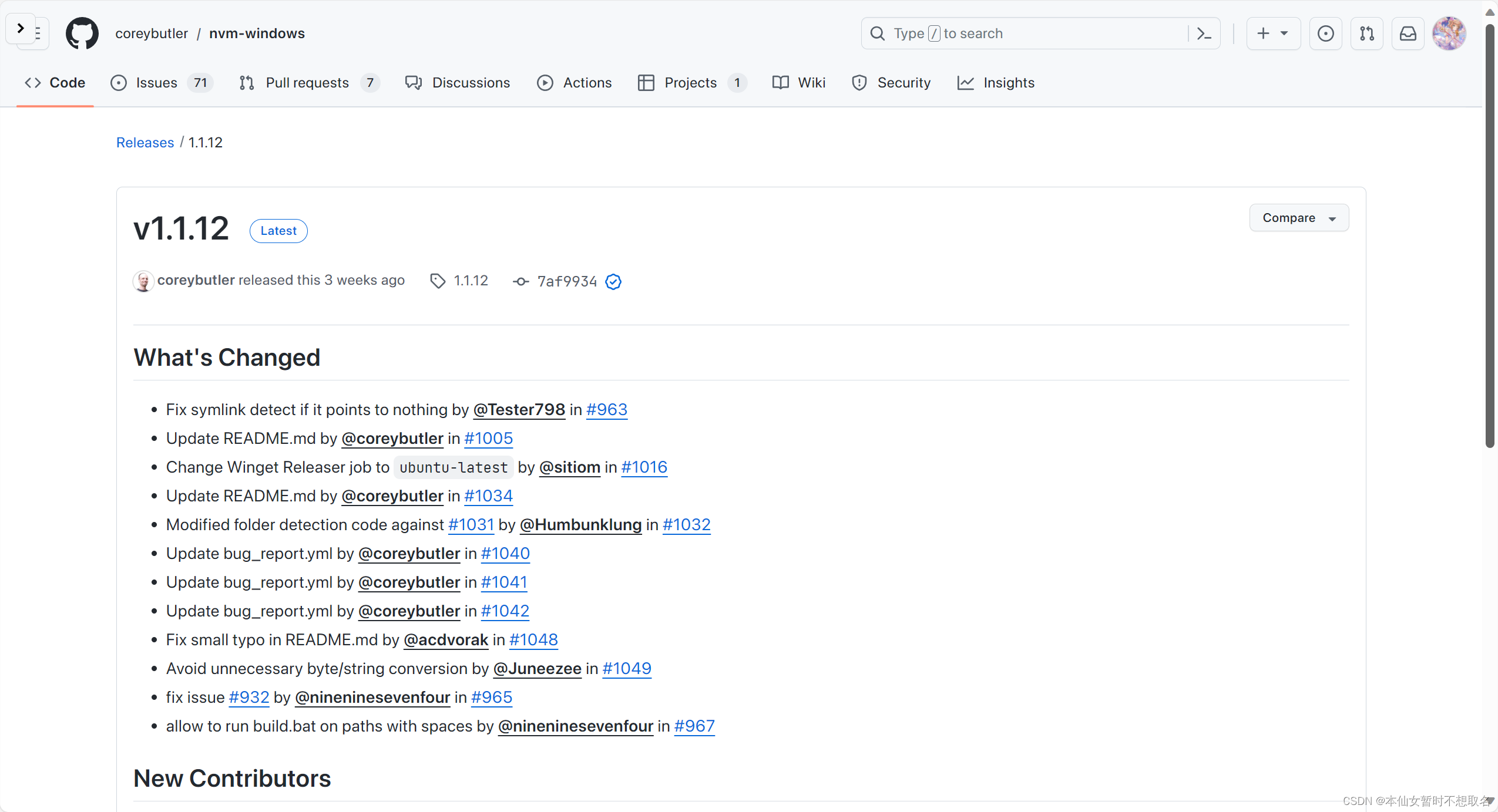
Task: Open the Projects tab
Action: [691, 83]
